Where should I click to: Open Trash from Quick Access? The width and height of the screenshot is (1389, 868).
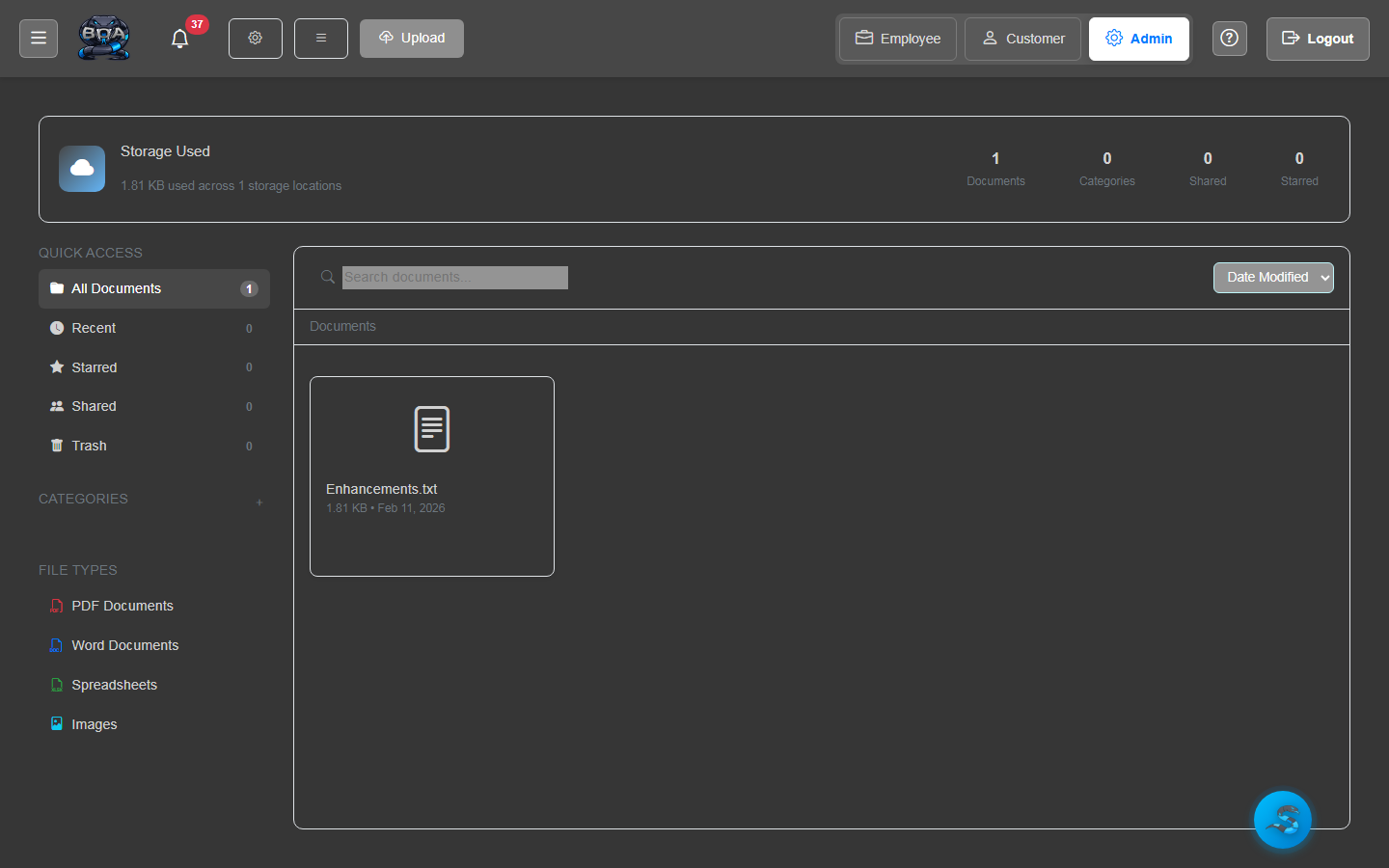point(90,446)
